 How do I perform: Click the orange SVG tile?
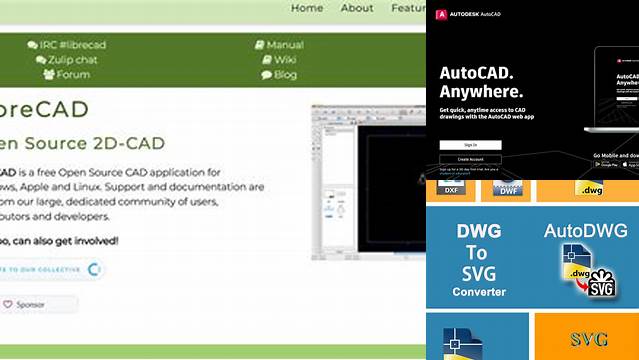pos(587,336)
